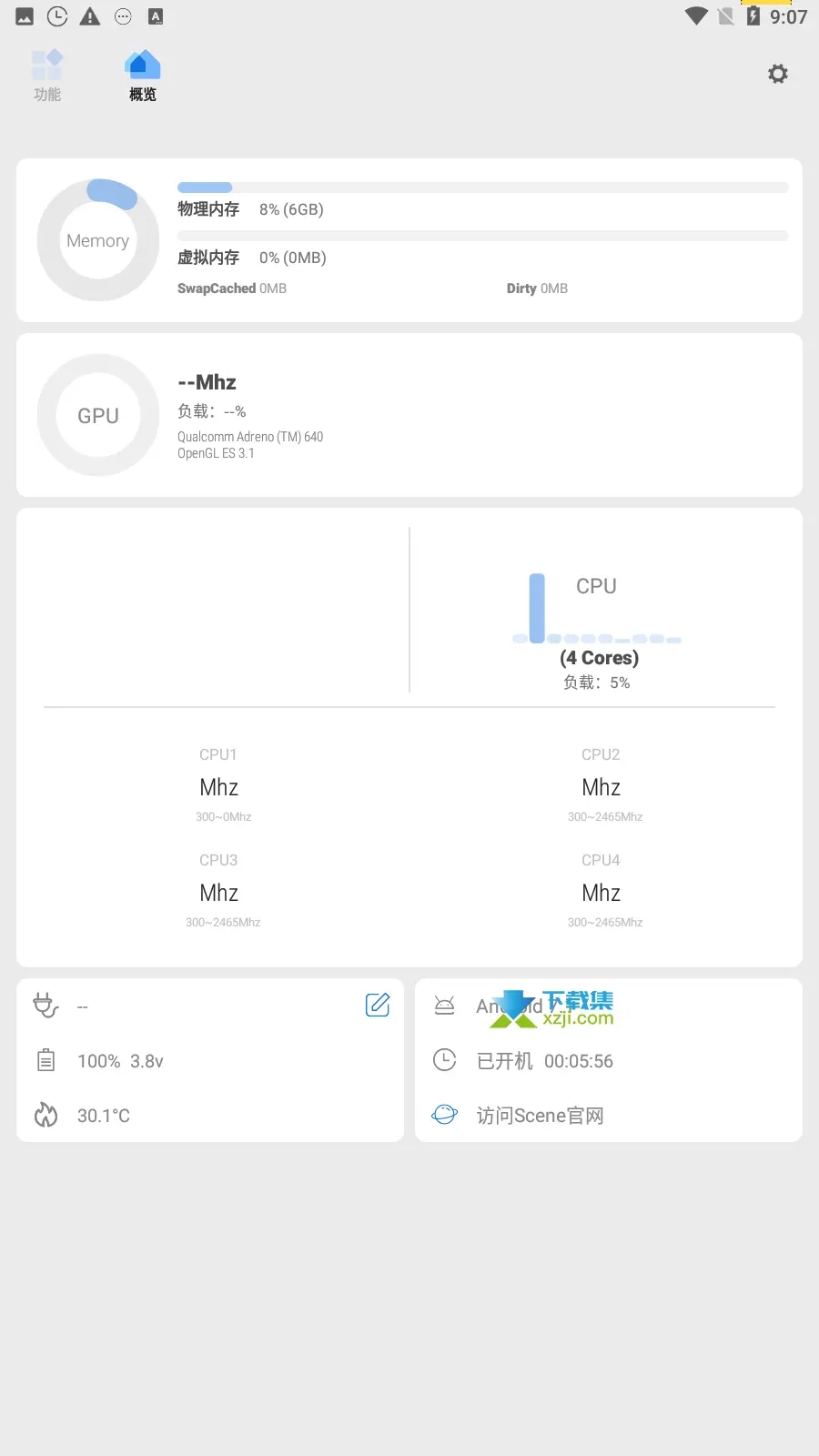This screenshot has height=1456, width=819.
Task: Tap the uptime clock icon
Action: 444,1060
